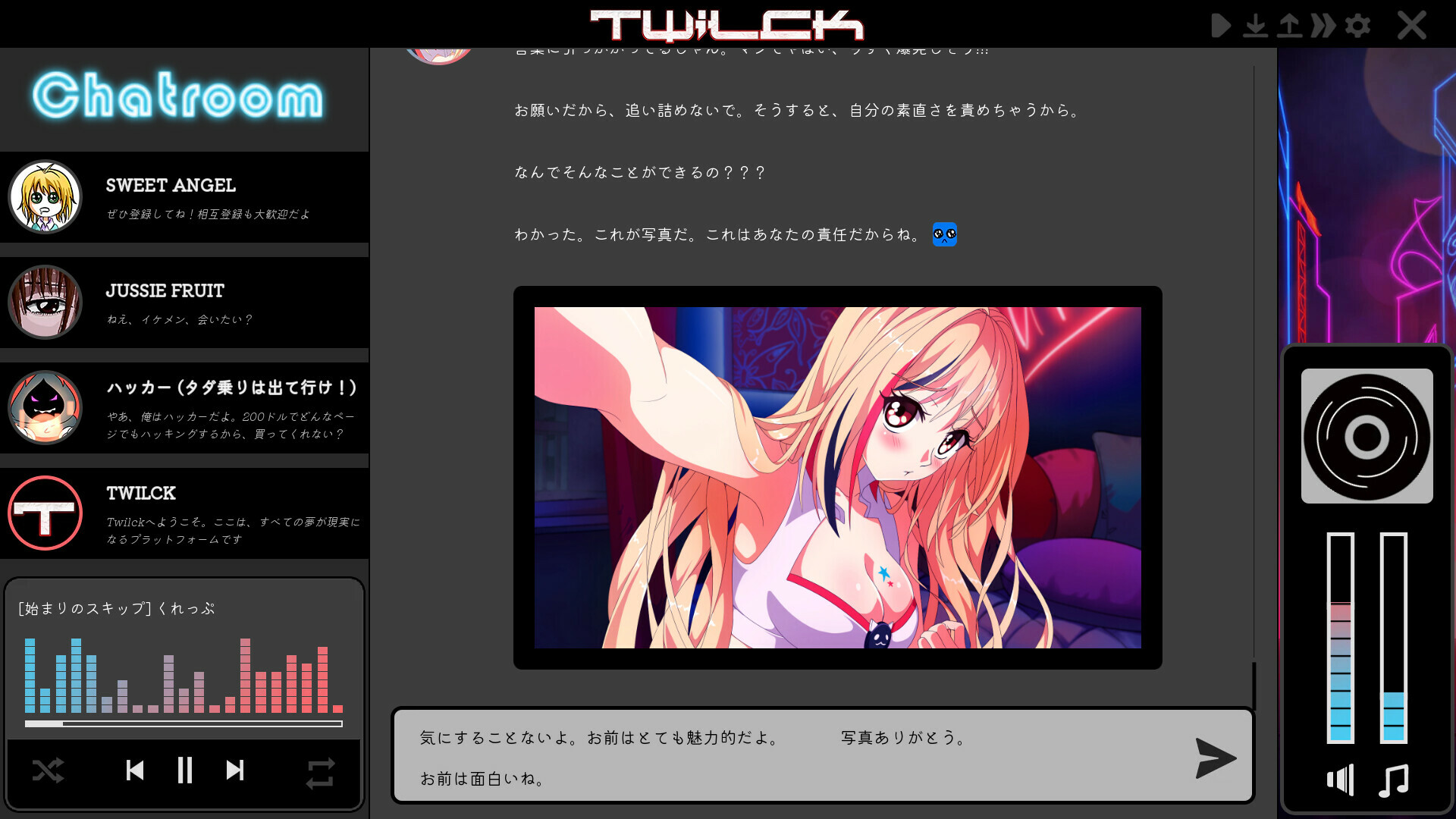Image resolution: width=1456 pixels, height=819 pixels.
Task: Click the auto-play triangle icon in top bar
Action: (x=1219, y=26)
